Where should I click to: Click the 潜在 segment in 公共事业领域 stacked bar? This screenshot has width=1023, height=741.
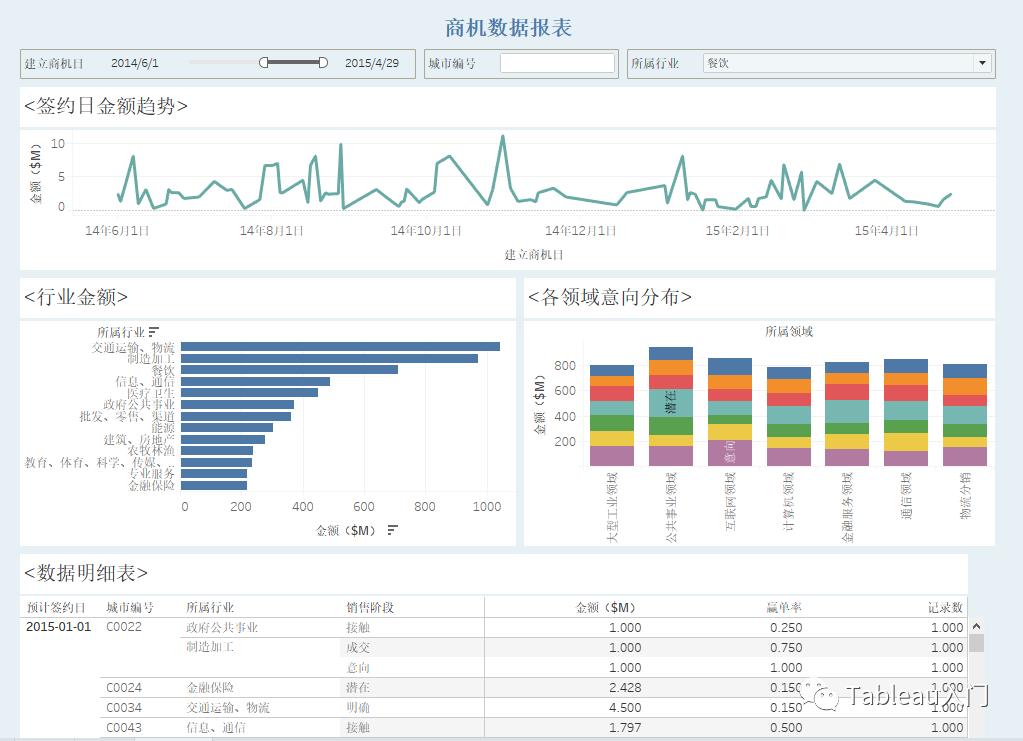671,402
